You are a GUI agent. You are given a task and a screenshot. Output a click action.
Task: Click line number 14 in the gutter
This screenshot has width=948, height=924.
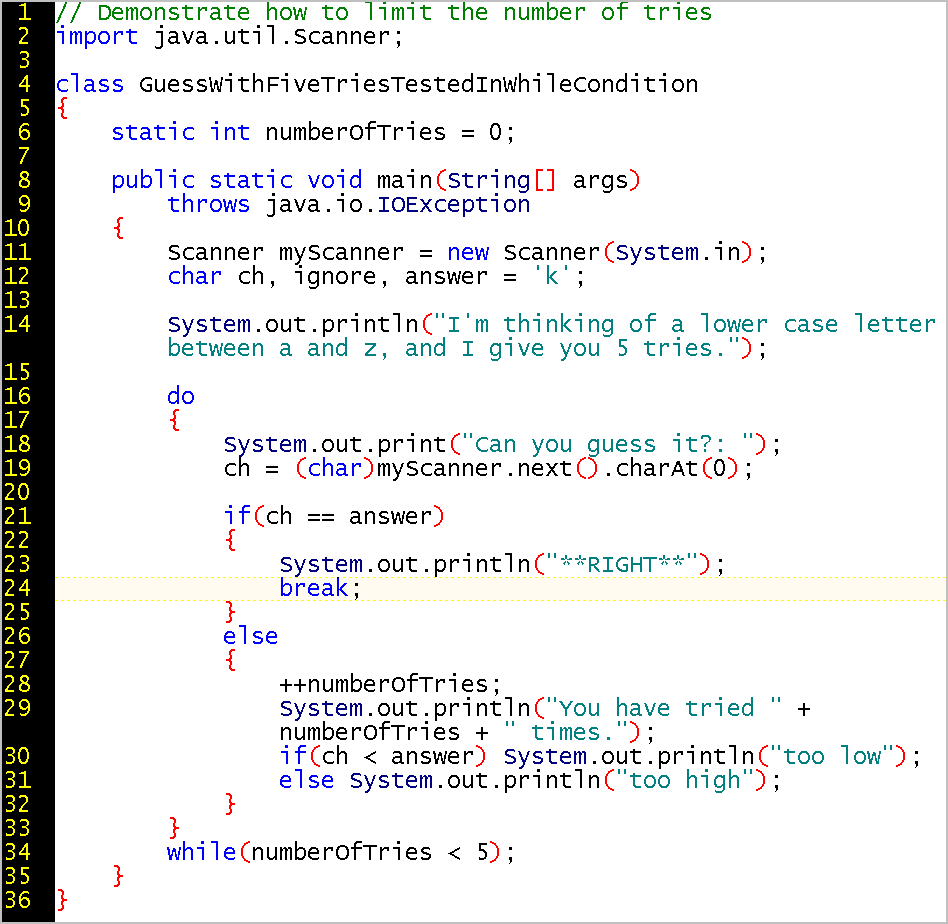[17, 324]
